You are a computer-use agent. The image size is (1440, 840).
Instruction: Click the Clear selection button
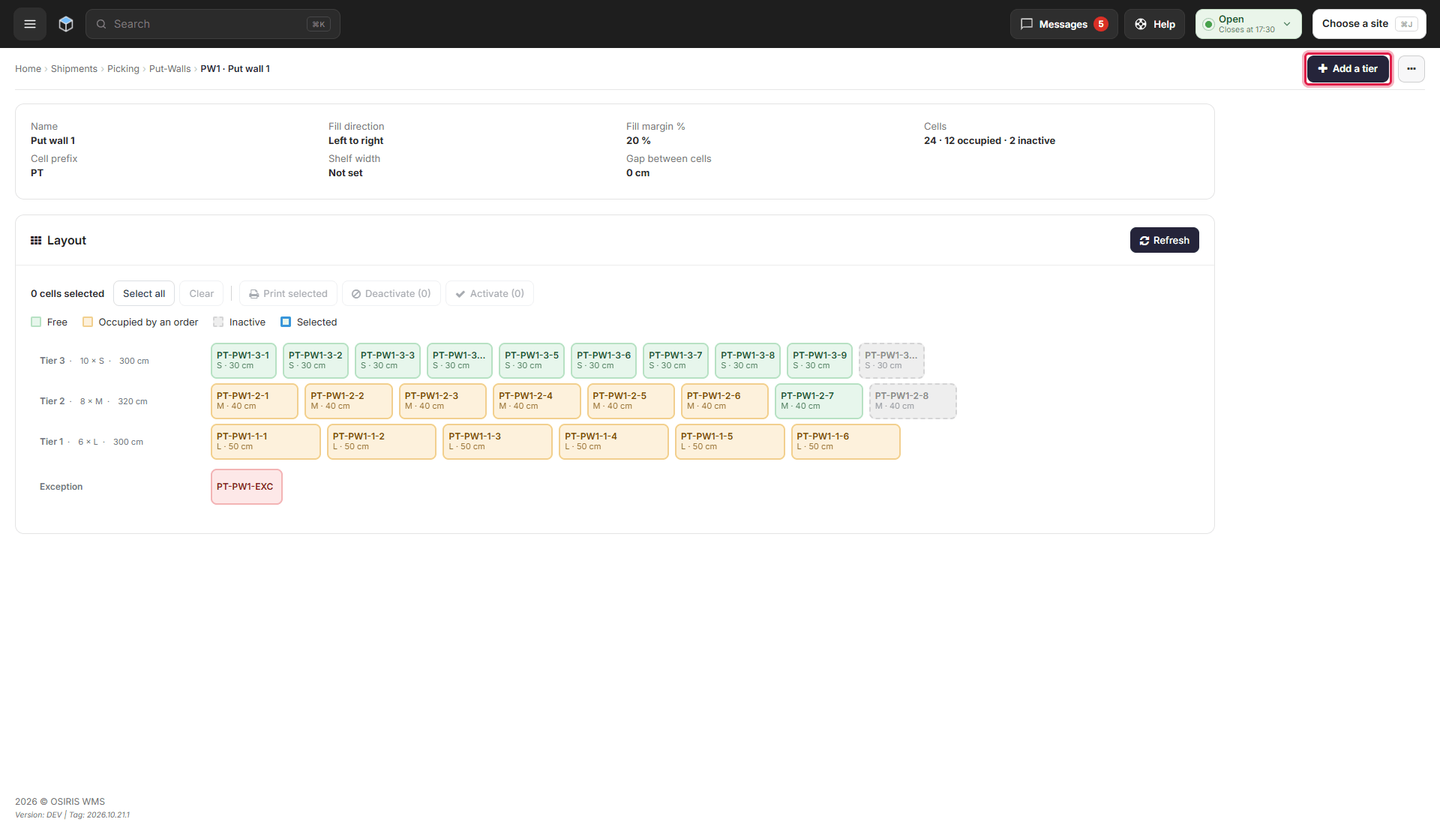[202, 294]
